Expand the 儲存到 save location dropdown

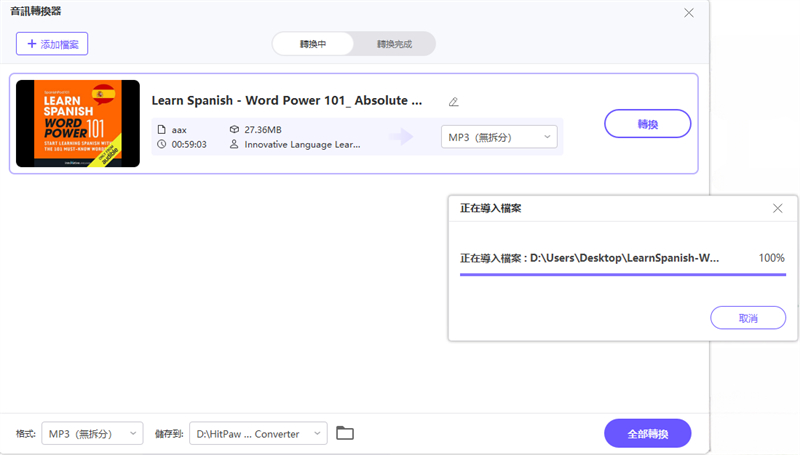[258, 434]
